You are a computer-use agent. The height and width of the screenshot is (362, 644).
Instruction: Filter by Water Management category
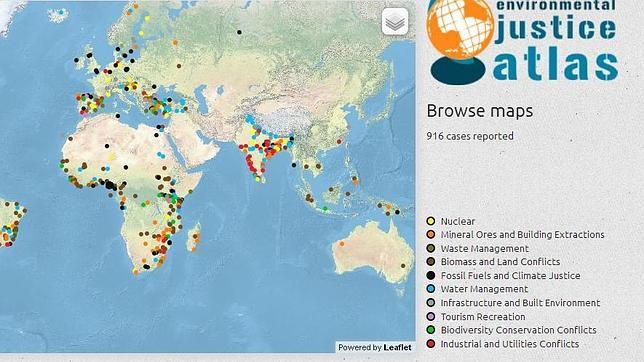coord(484,289)
